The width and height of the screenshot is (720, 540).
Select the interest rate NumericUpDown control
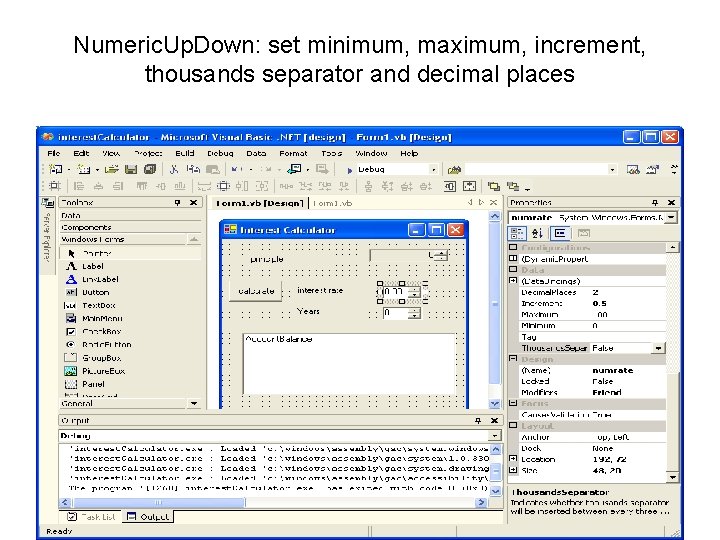pos(401,292)
